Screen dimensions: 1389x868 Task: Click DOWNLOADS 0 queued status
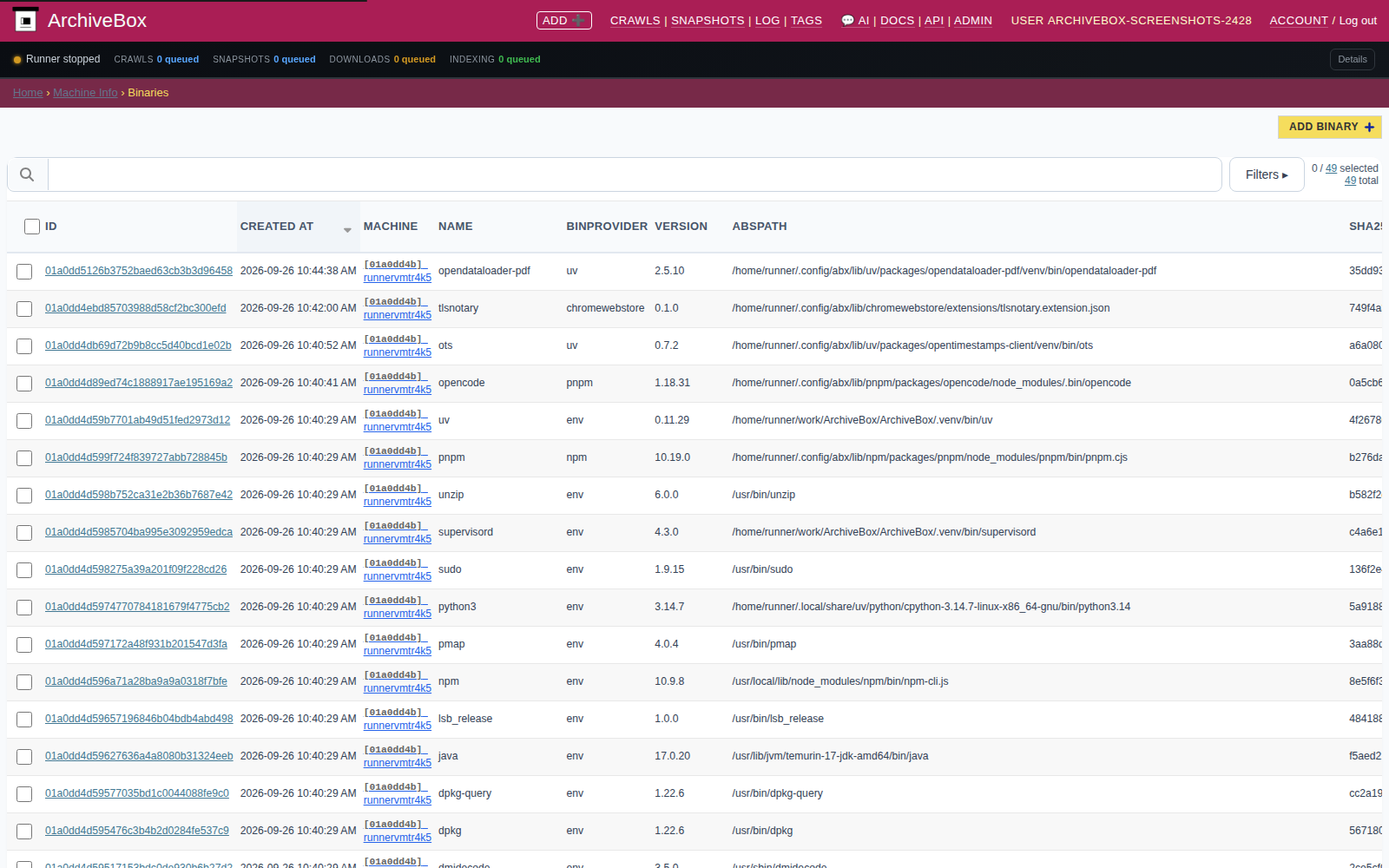382,60
